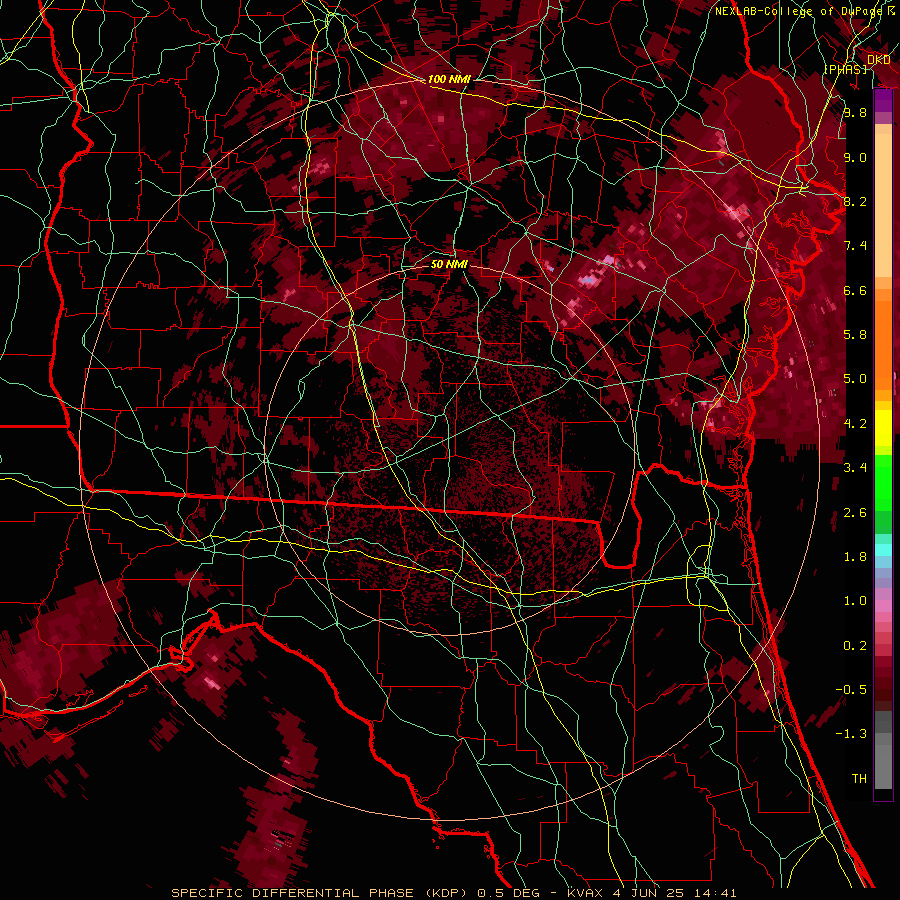Click the 1.8 legend value

point(855,557)
